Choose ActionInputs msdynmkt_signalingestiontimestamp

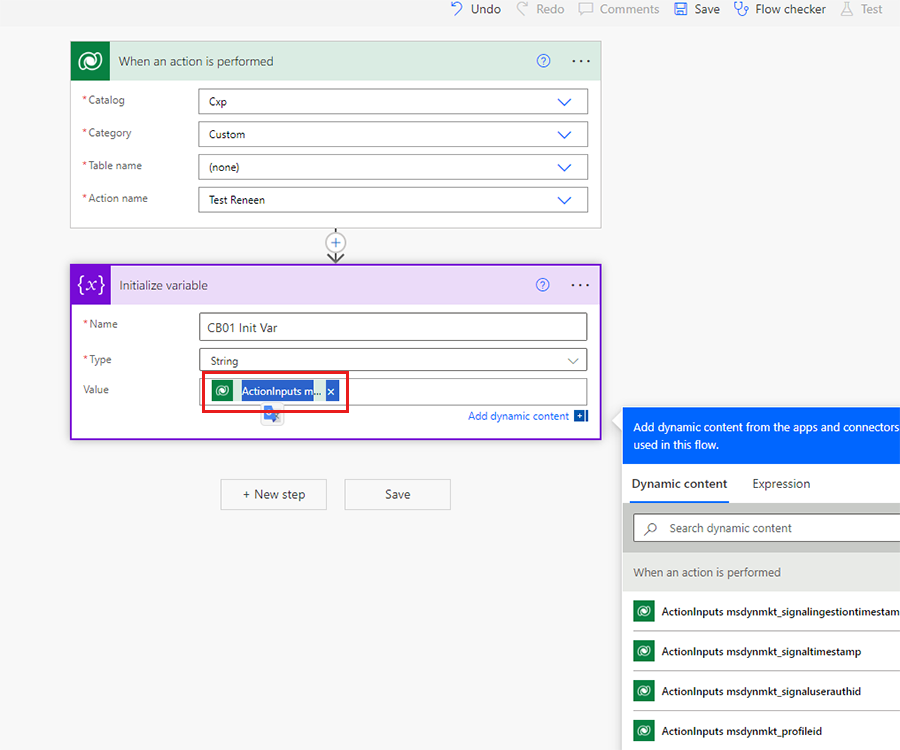point(766,612)
